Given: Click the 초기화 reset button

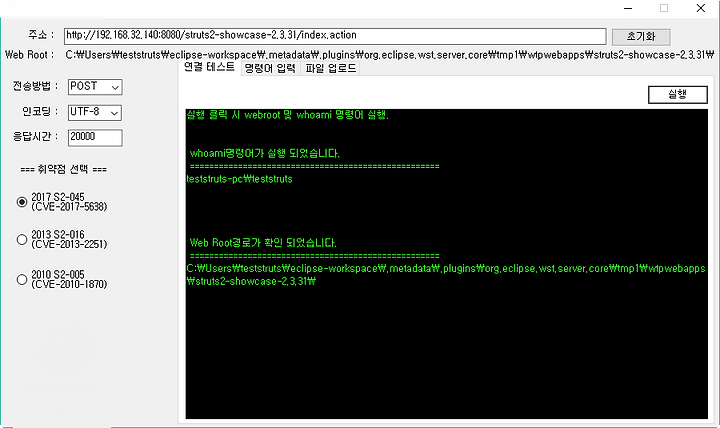Looking at the screenshot, I should click(x=641, y=37).
